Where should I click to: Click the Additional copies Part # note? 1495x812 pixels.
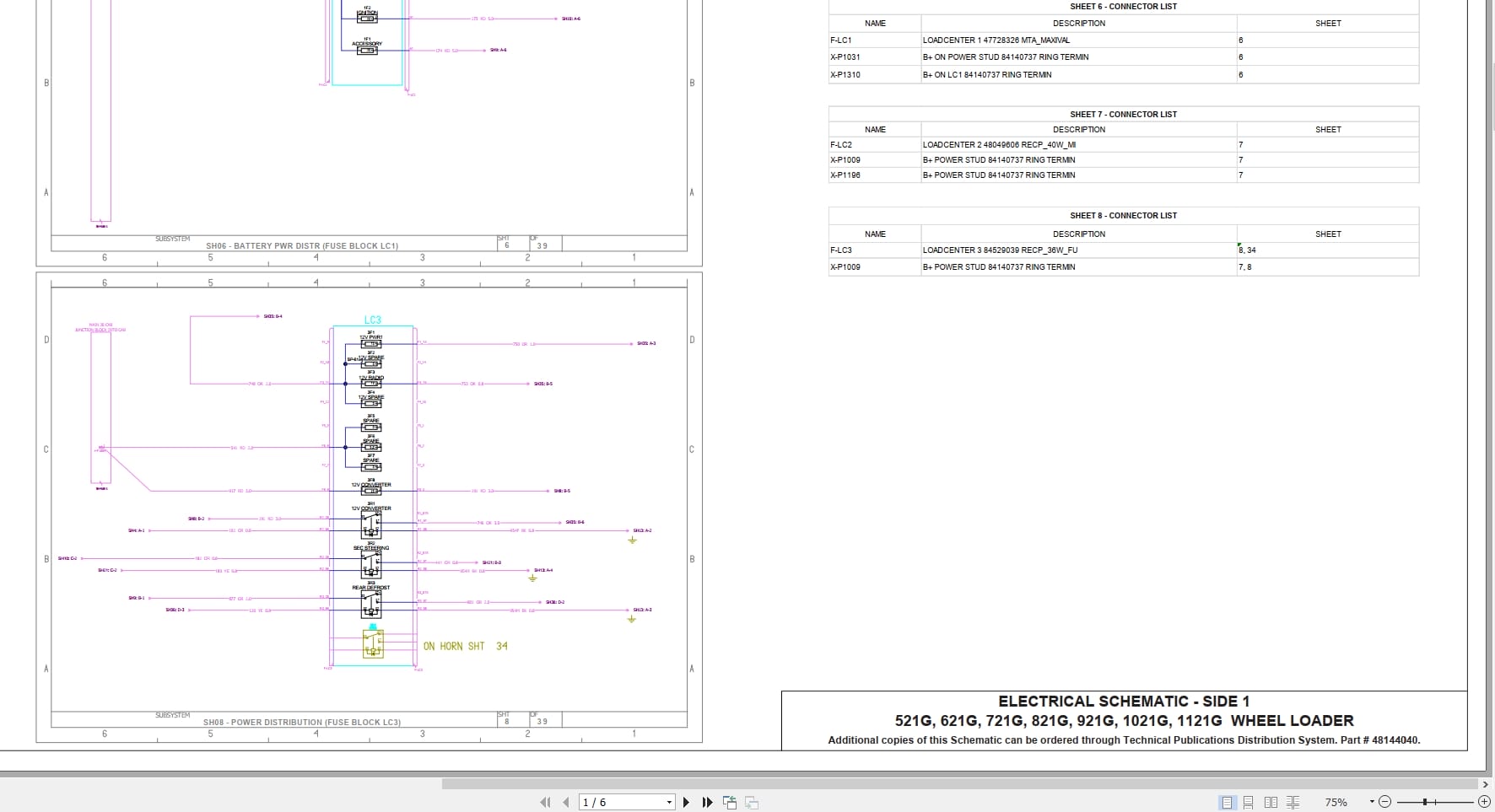pyautogui.click(x=1124, y=739)
